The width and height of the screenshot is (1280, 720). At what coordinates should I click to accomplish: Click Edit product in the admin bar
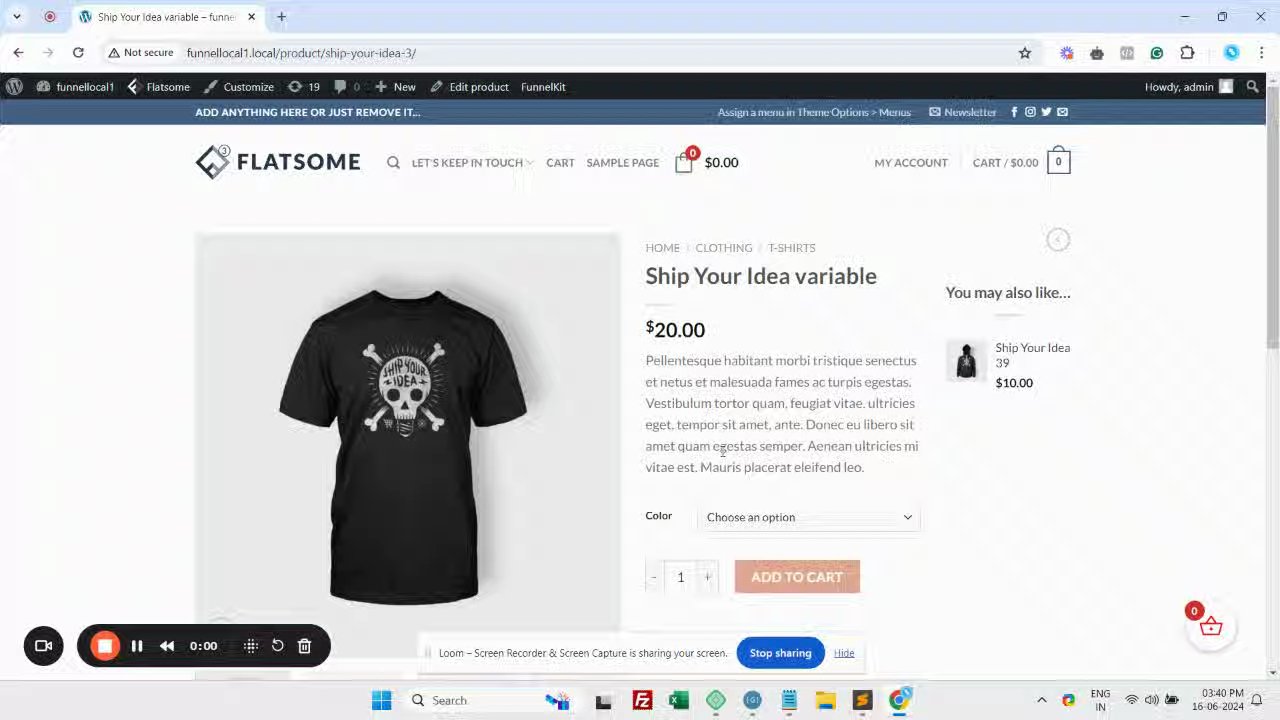click(469, 87)
